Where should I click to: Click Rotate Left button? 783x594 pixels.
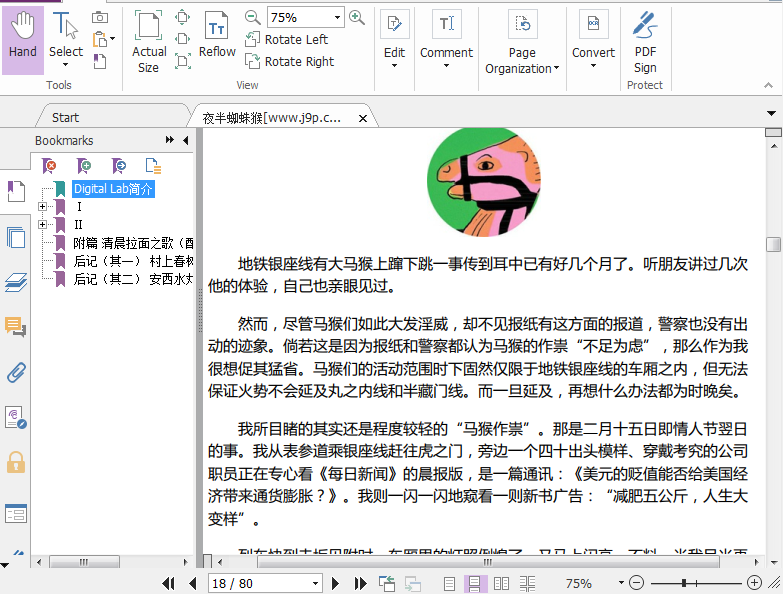(x=286, y=40)
